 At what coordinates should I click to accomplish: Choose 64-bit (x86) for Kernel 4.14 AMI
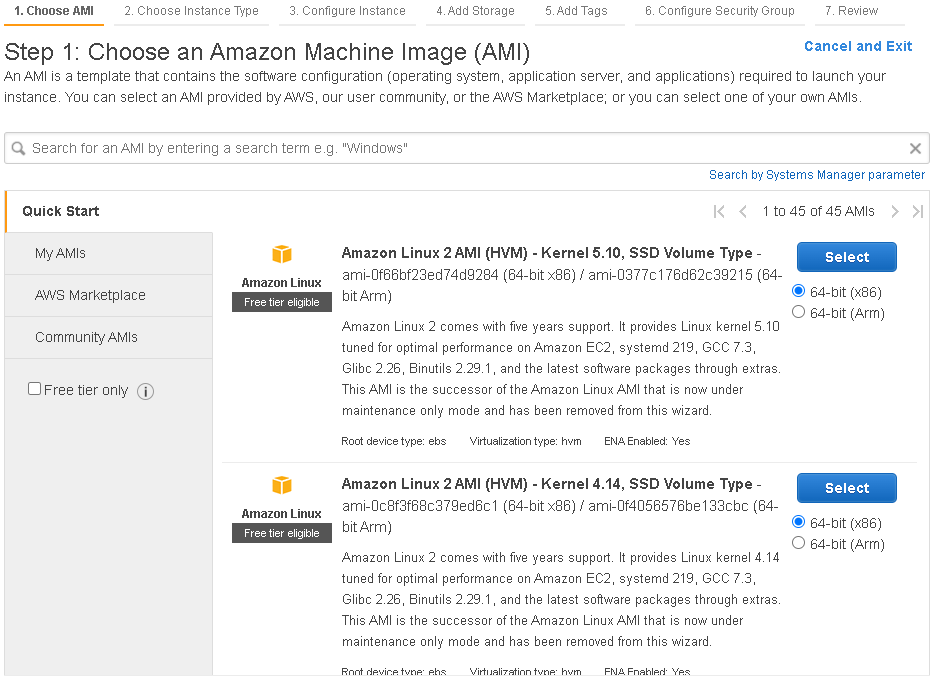pos(798,522)
